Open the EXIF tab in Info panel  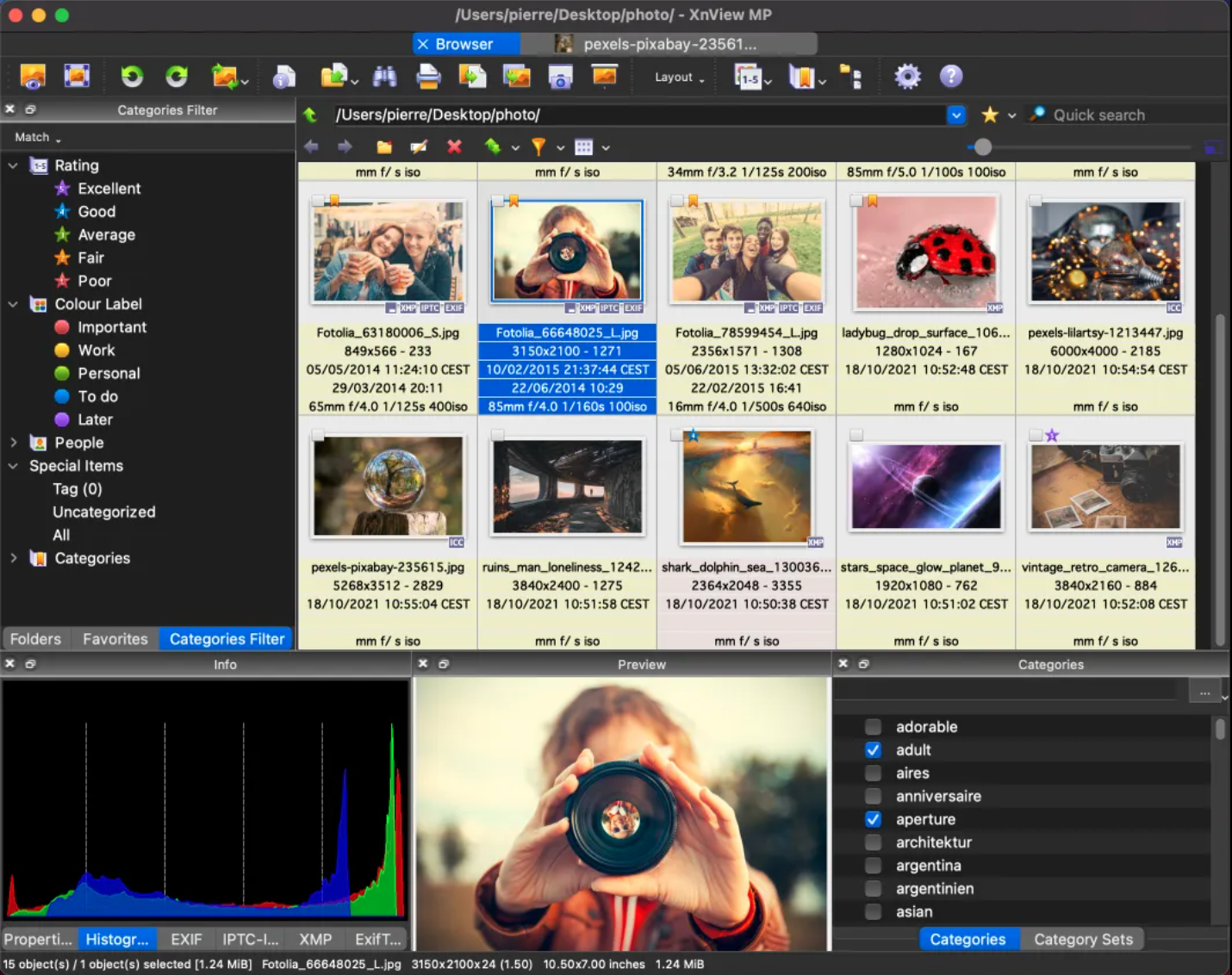click(186, 939)
